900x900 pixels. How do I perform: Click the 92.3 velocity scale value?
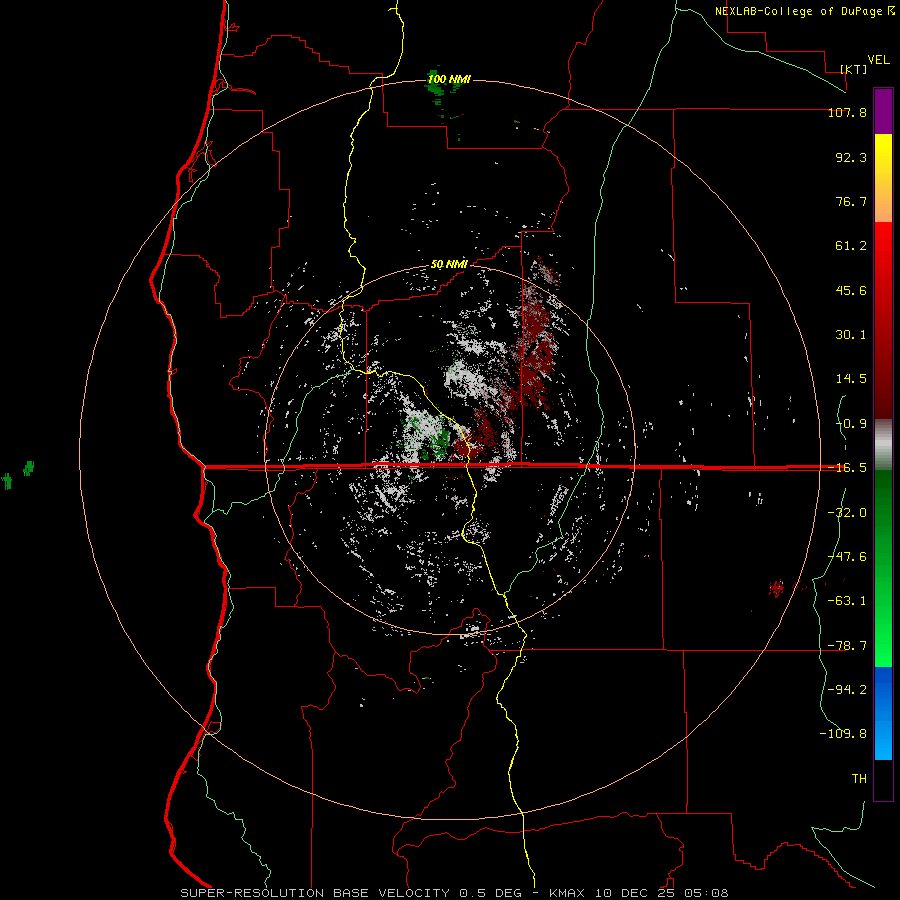coord(851,157)
